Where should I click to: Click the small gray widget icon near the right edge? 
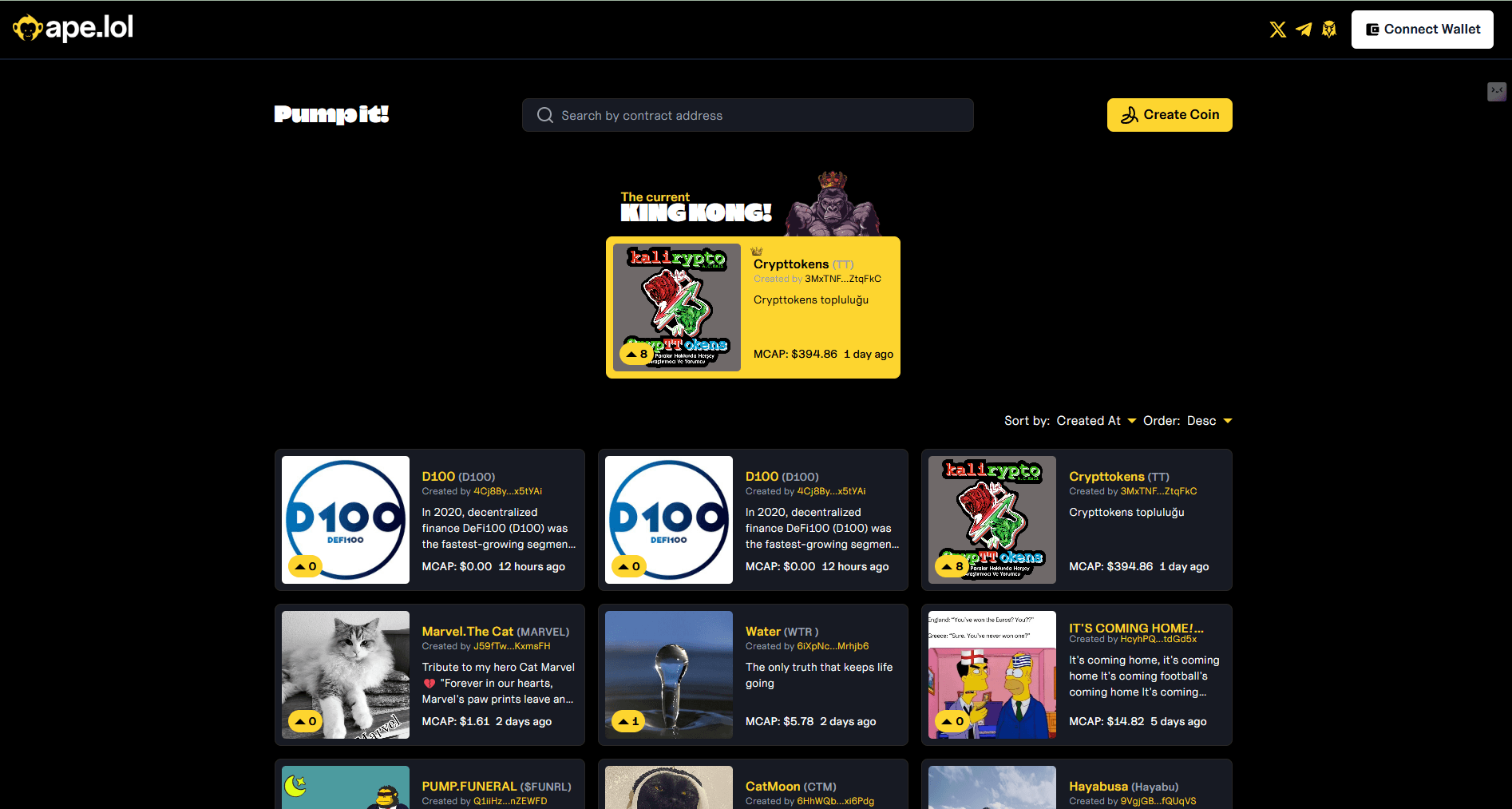point(1497,92)
